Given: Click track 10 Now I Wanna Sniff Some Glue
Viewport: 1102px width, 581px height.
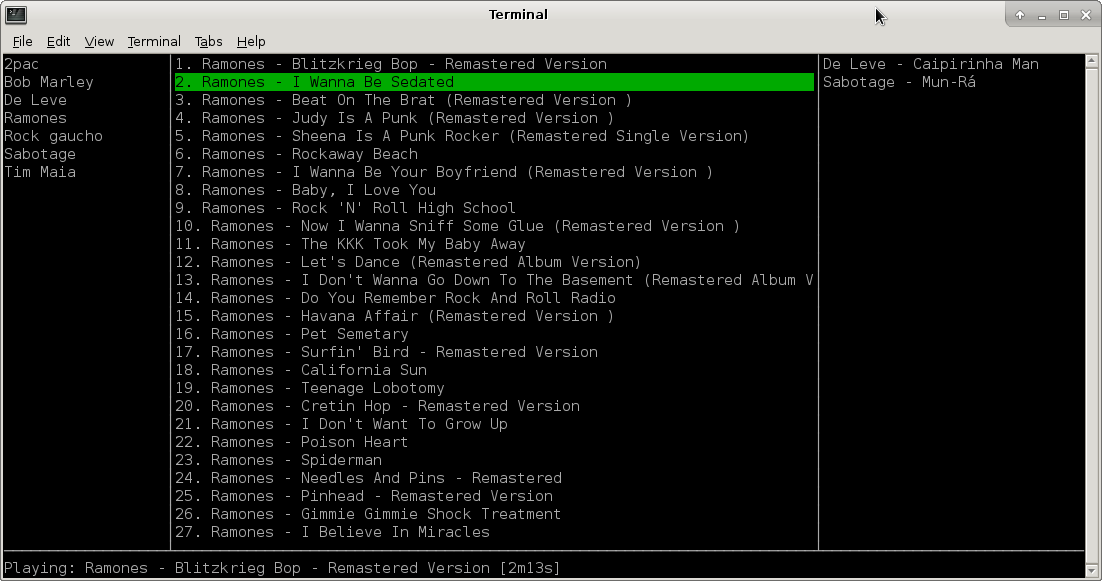Looking at the screenshot, I should [x=458, y=226].
